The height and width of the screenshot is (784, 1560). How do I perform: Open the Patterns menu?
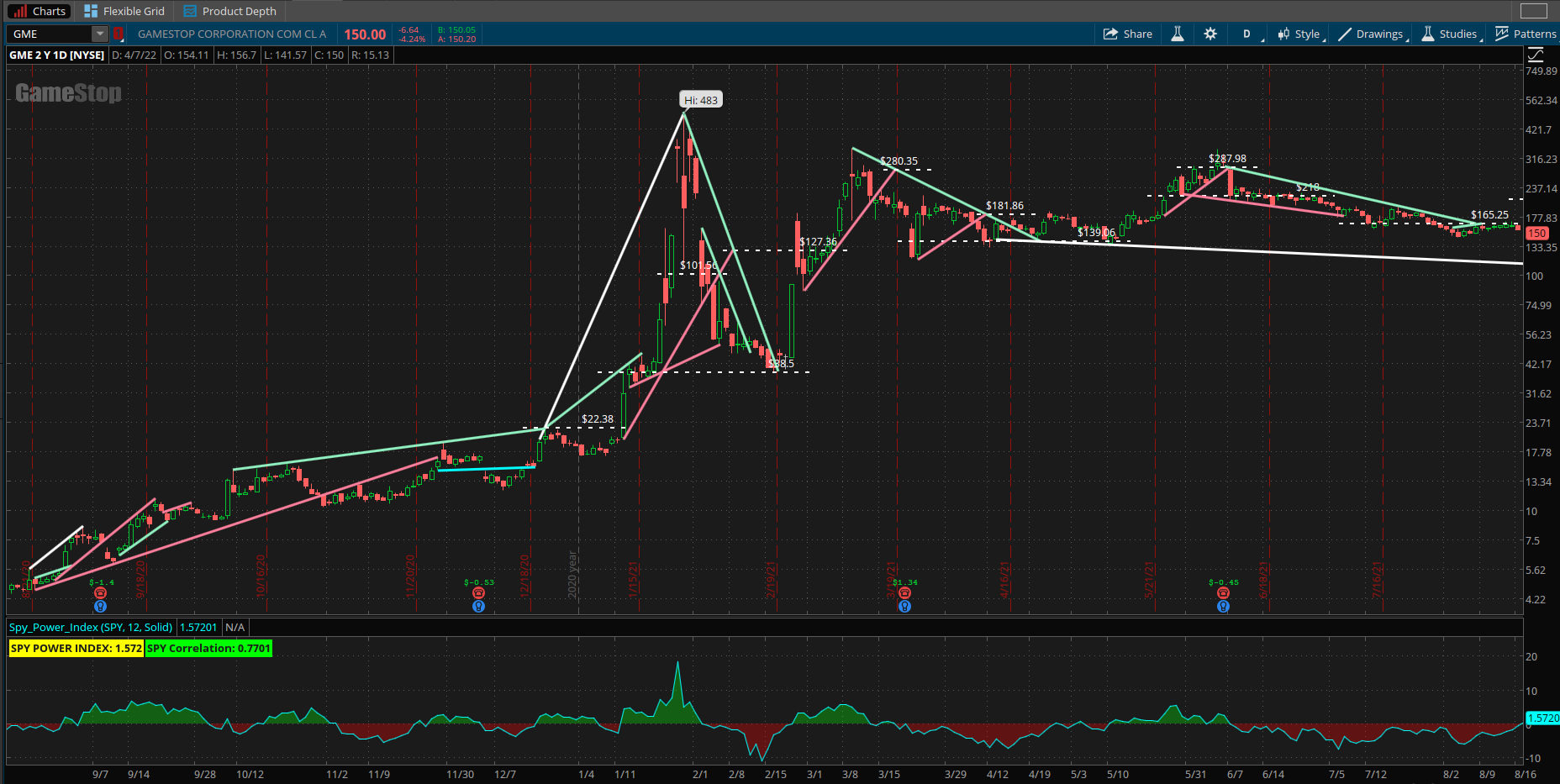(x=1526, y=34)
